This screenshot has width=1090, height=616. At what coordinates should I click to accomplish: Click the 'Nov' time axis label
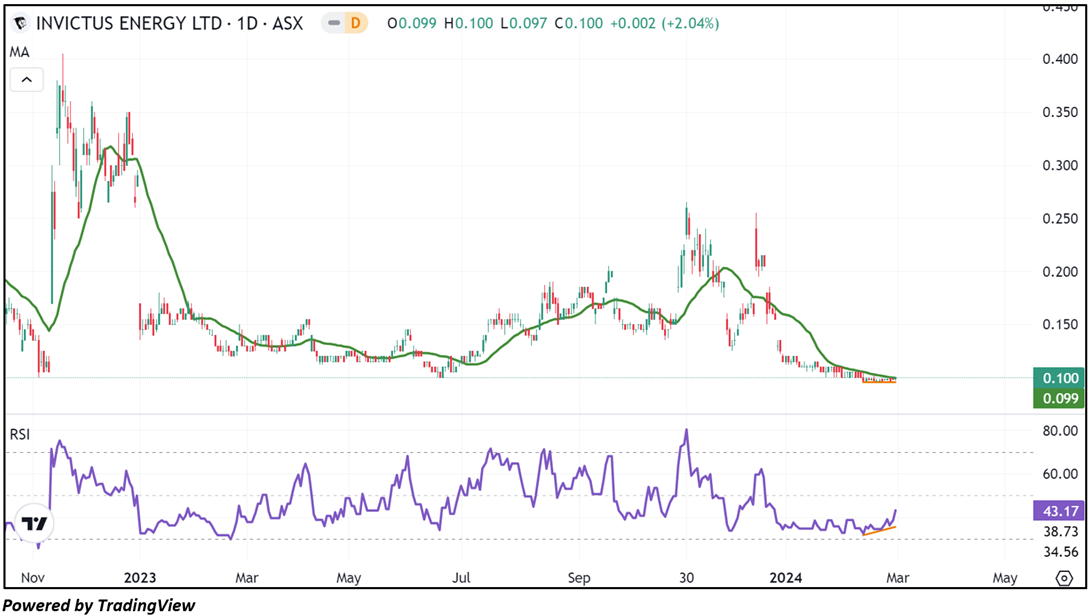[x=33, y=578]
